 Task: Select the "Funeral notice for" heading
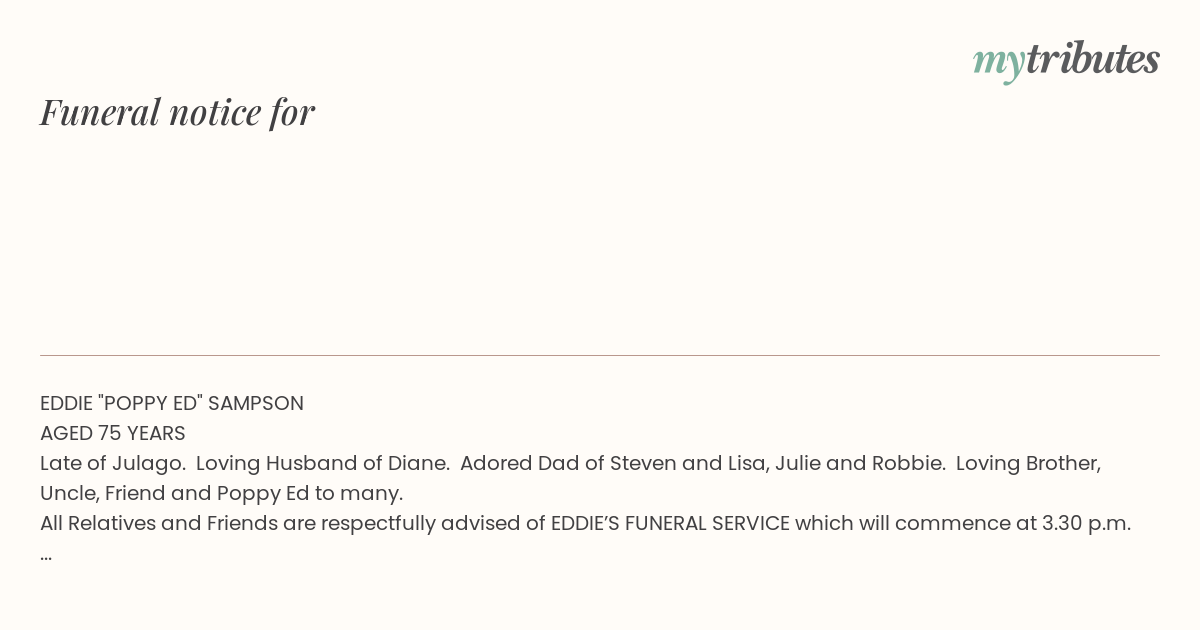click(177, 112)
